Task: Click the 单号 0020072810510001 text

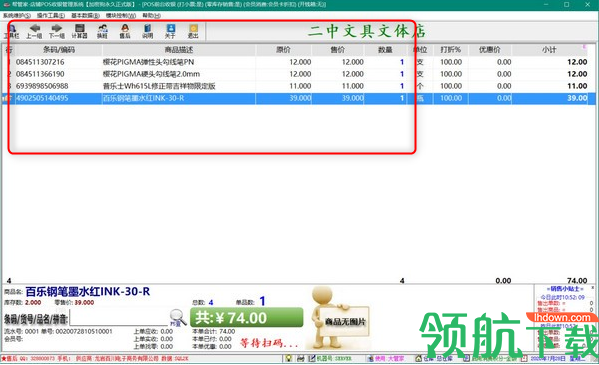Action: pos(77,331)
